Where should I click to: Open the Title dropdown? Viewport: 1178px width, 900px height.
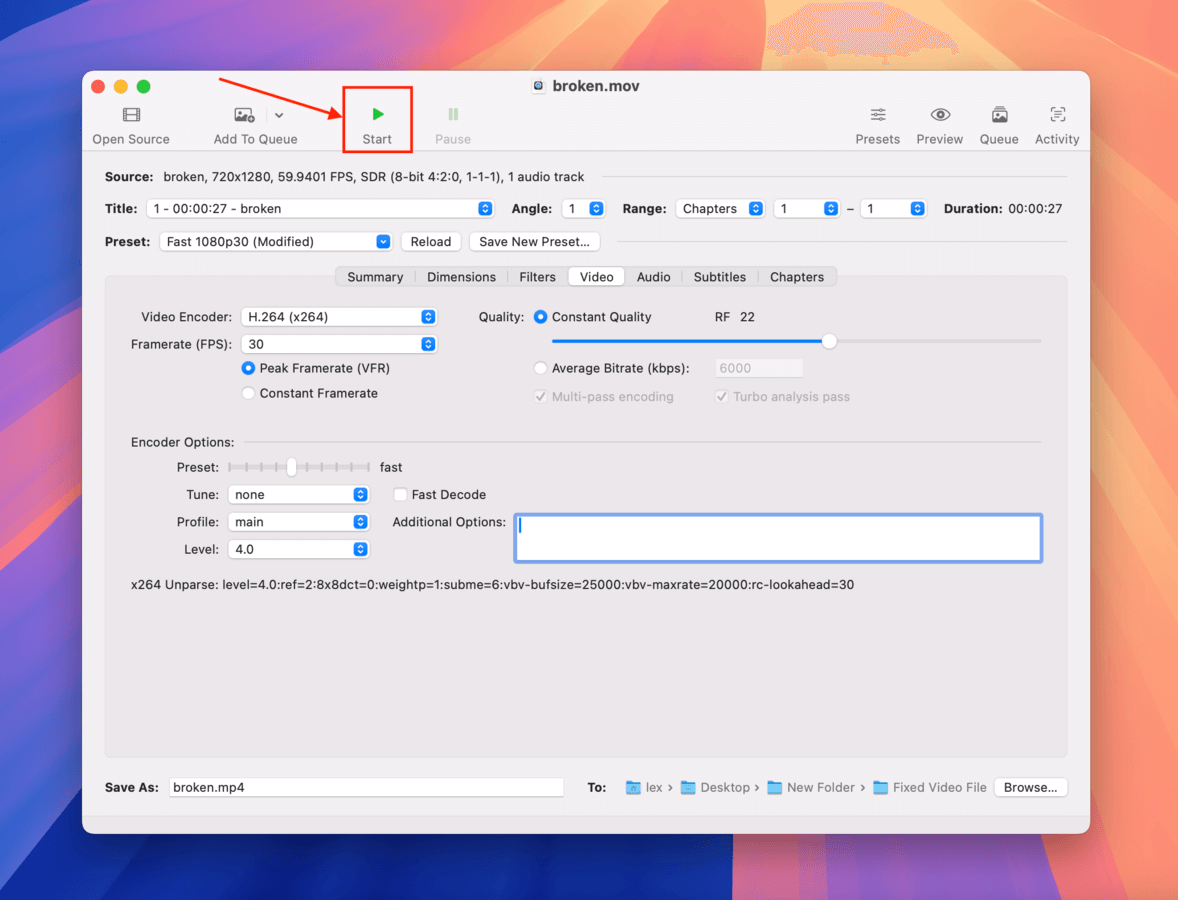coord(320,209)
